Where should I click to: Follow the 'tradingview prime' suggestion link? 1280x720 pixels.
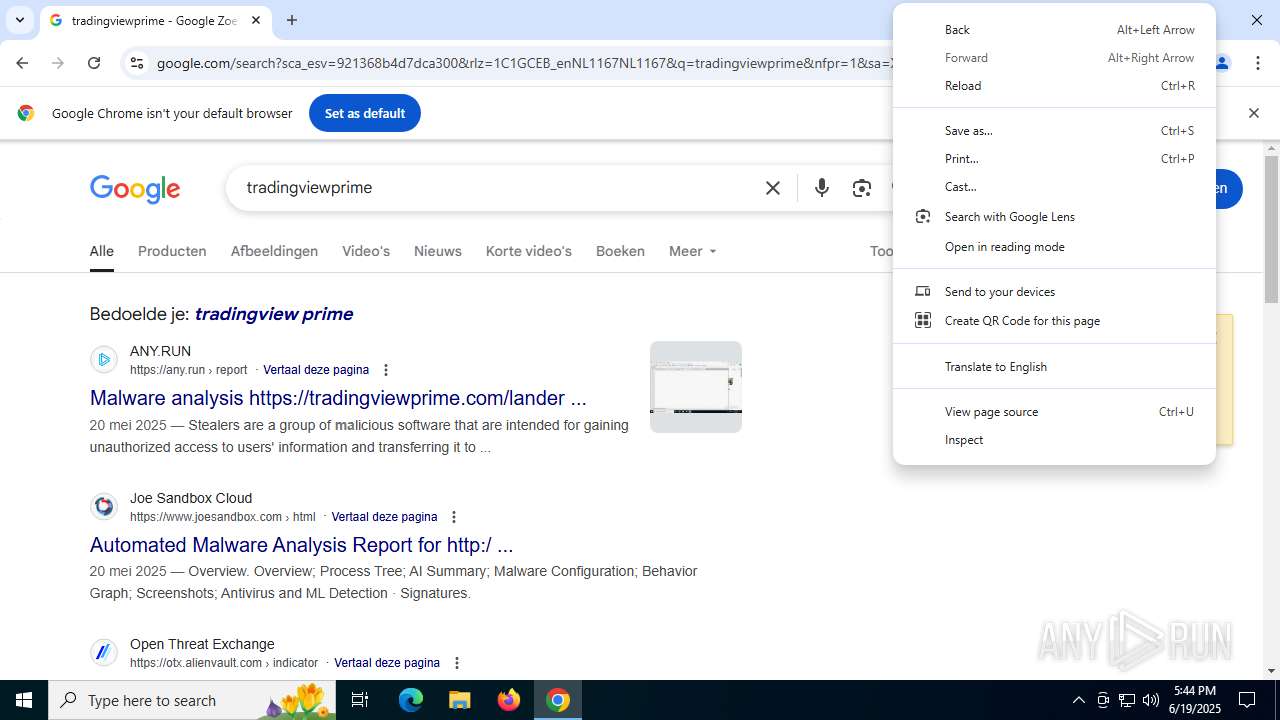point(273,314)
